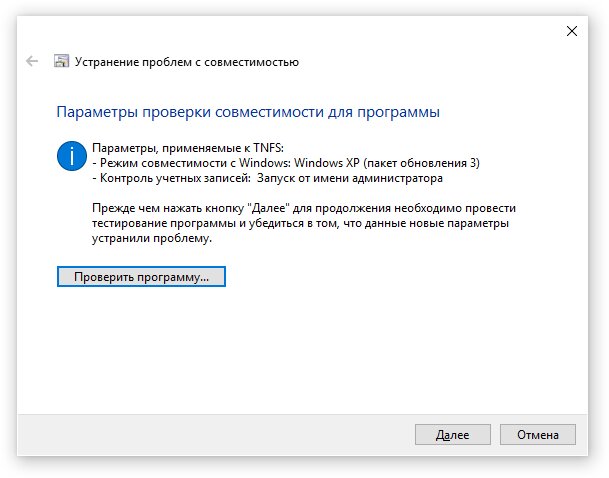The width and height of the screenshot is (609, 478).
Task: Click the compatibility troubleshooter icon in title
Action: [61, 61]
